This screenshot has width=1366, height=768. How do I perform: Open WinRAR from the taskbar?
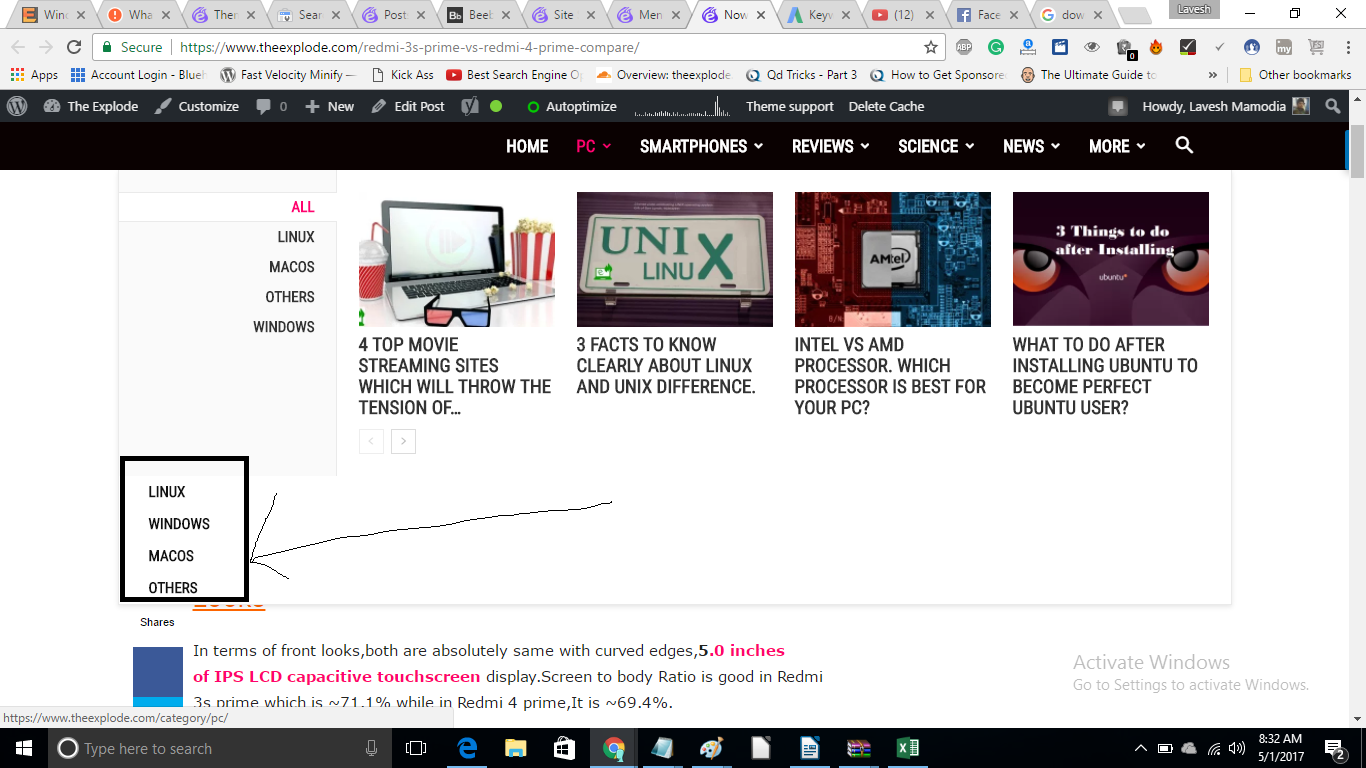coord(859,748)
